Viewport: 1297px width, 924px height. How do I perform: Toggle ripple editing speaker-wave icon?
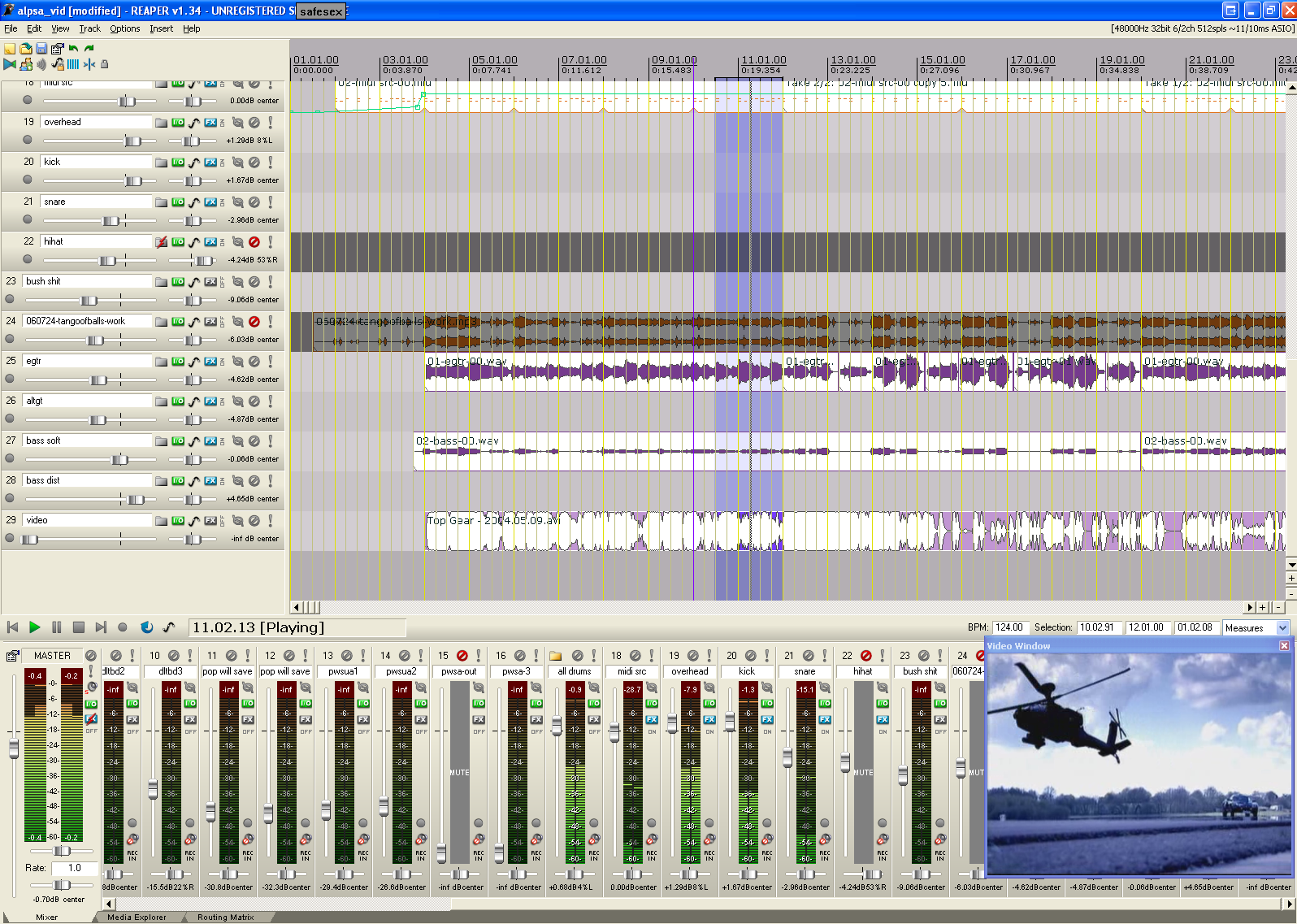pos(41,64)
